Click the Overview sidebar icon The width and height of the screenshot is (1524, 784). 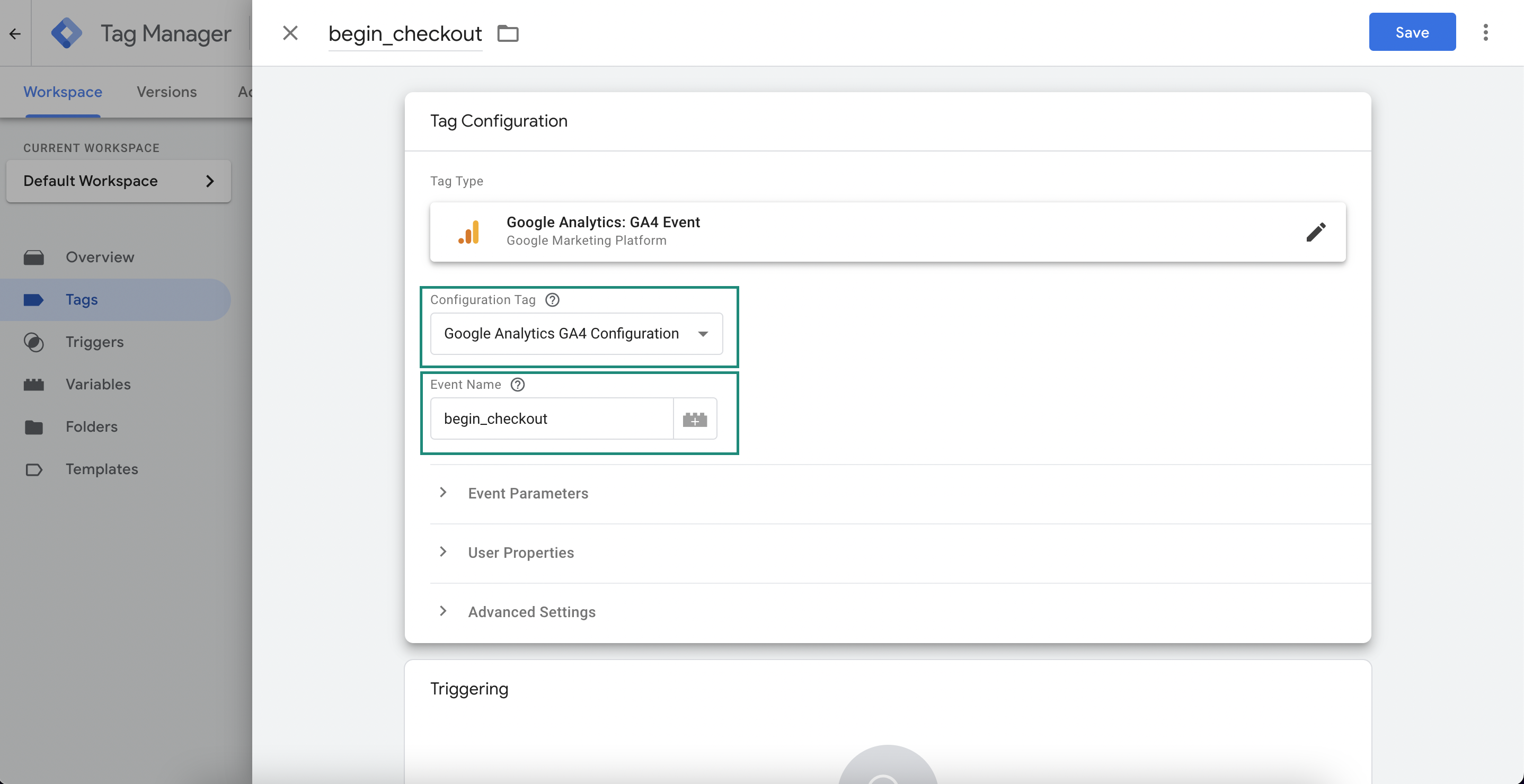34,257
